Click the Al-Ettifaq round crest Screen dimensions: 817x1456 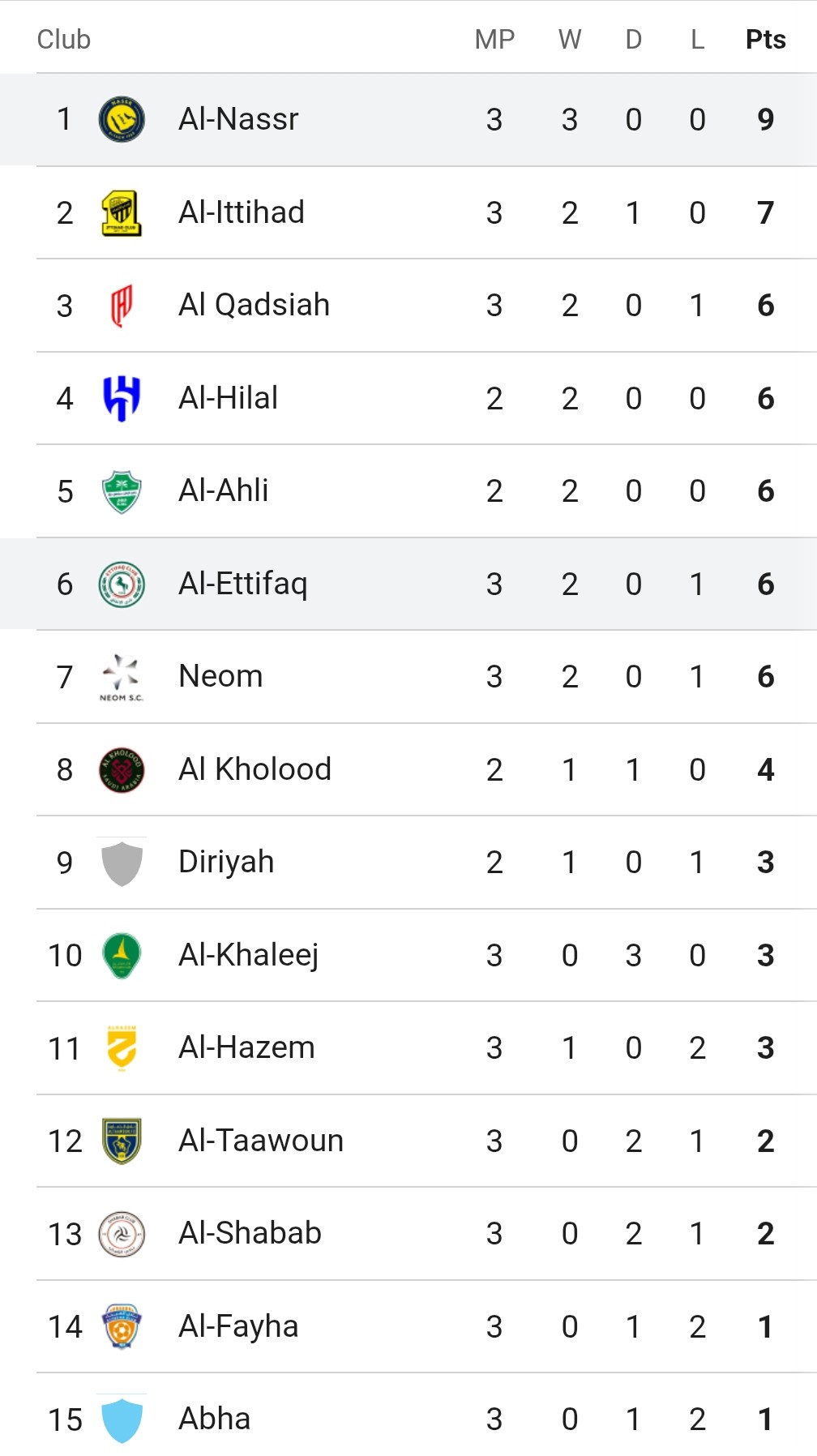coord(122,585)
